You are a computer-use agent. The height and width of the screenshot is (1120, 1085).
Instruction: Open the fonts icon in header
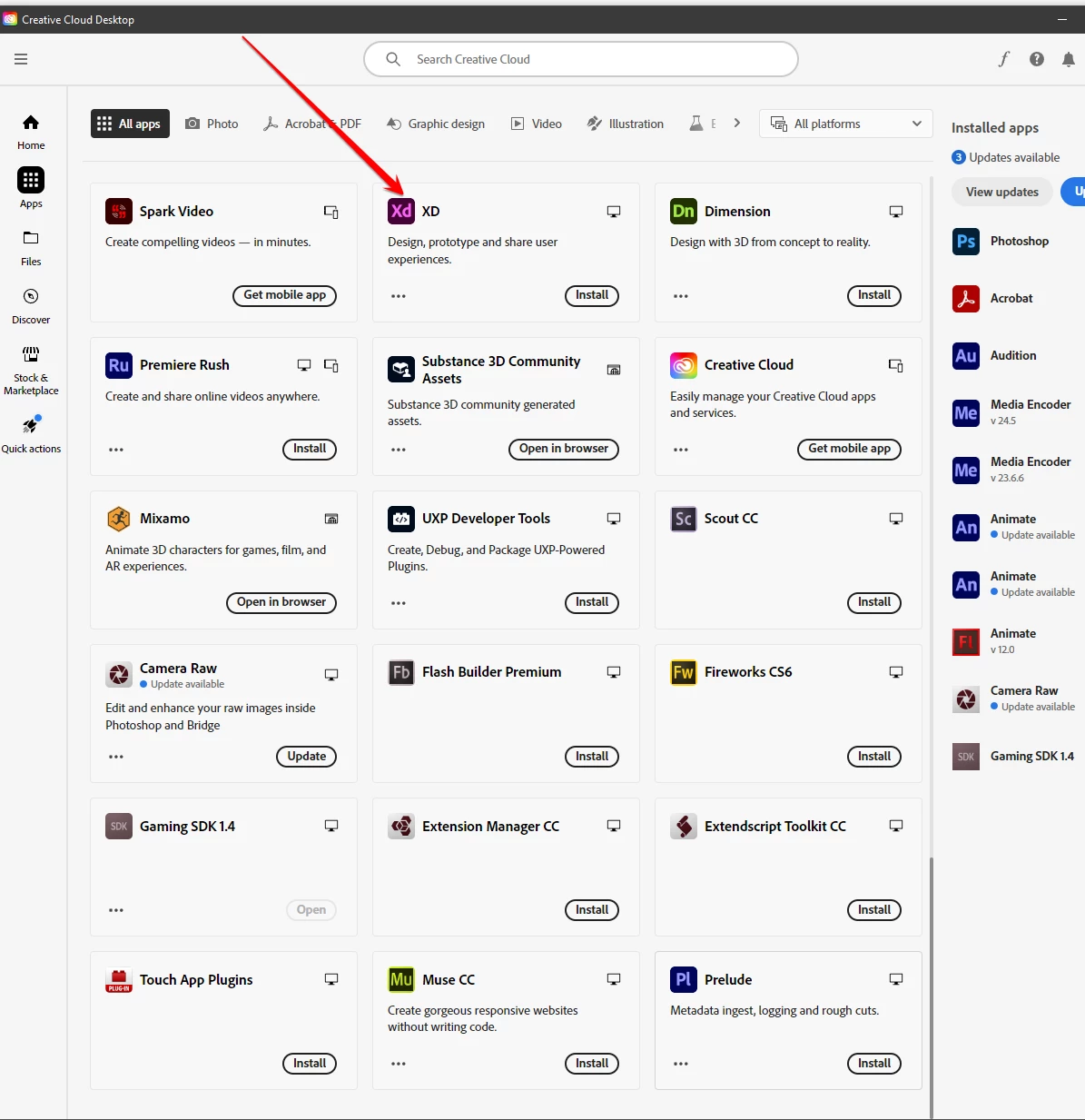pos(1004,59)
